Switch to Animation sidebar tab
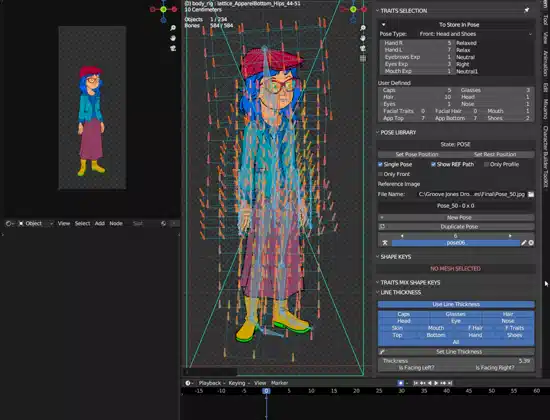Screen dimensions: 550x420 pyautogui.click(x=545, y=63)
